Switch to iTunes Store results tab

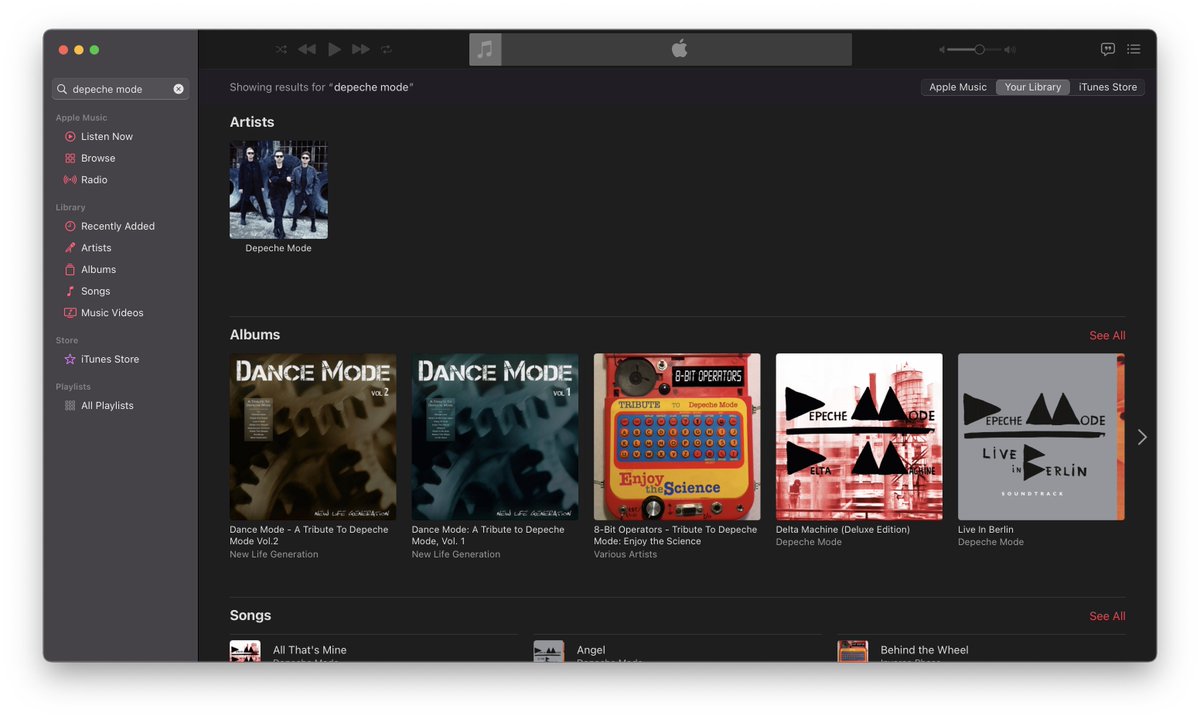pos(1107,87)
